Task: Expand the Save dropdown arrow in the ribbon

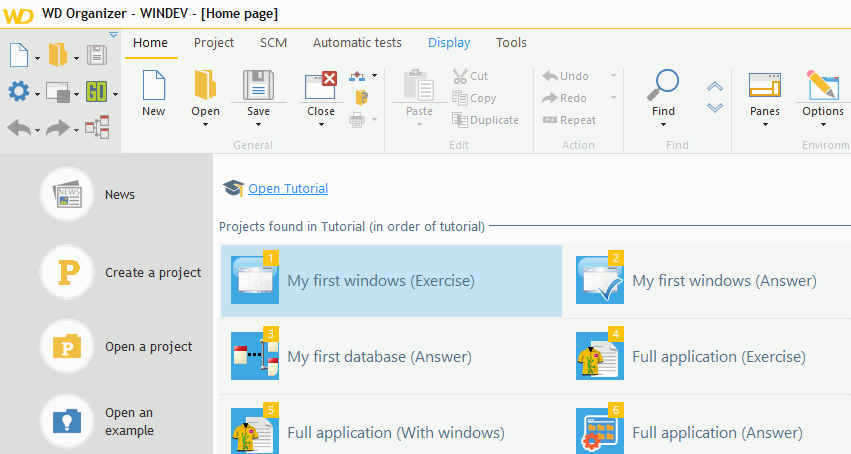Action: [258, 125]
